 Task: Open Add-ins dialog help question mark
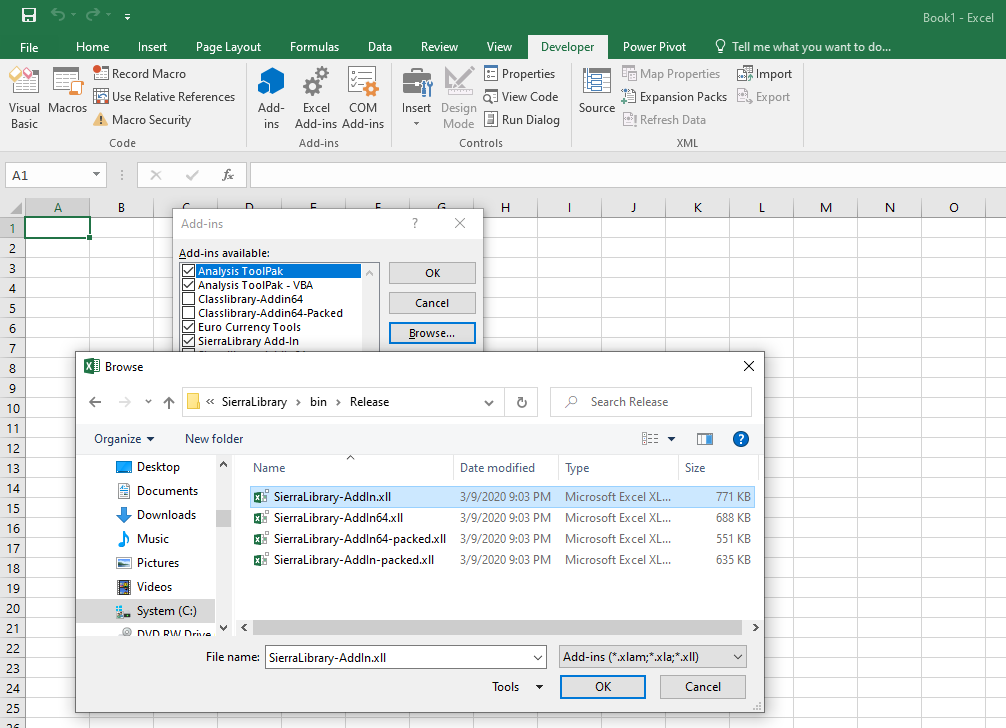(x=415, y=223)
